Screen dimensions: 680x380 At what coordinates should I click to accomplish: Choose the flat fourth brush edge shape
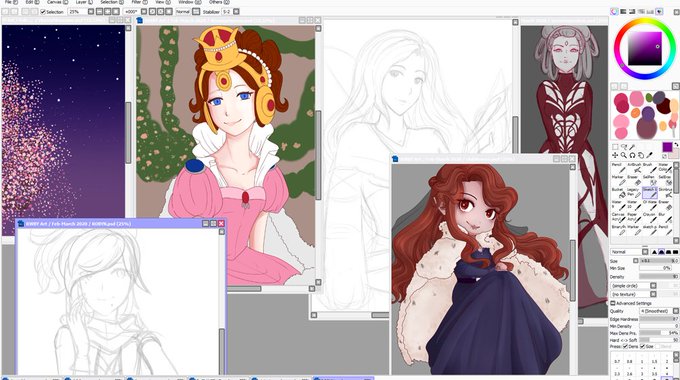click(676, 252)
